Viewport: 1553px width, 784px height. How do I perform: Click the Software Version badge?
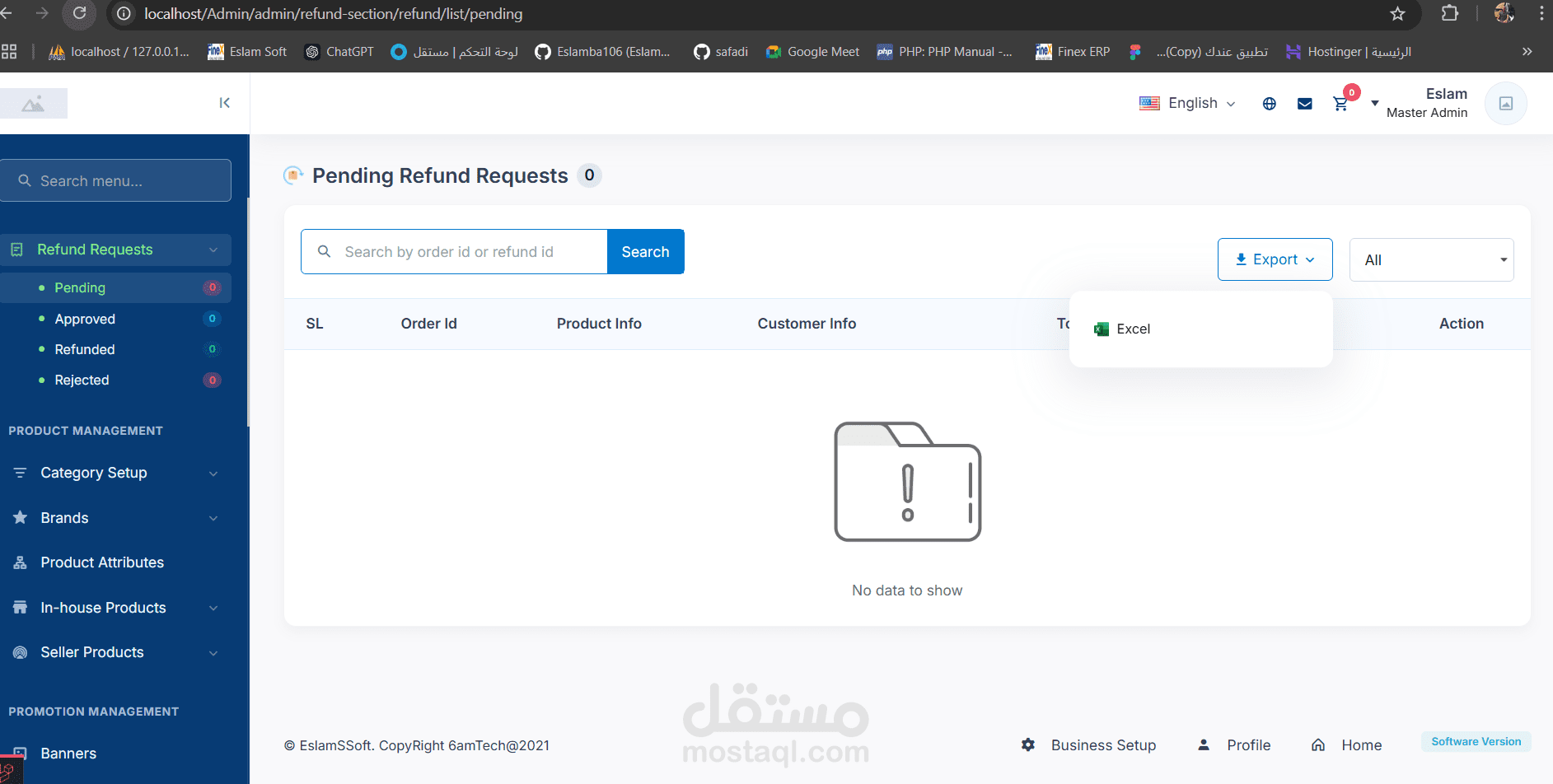tap(1476, 741)
